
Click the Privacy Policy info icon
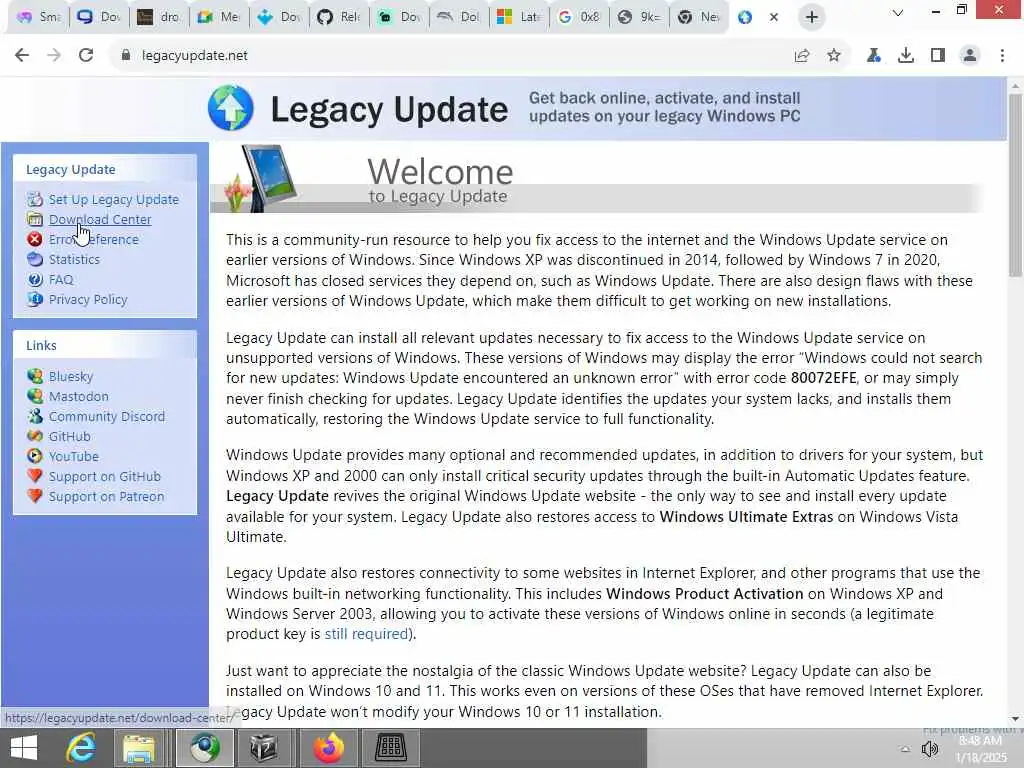click(x=35, y=299)
